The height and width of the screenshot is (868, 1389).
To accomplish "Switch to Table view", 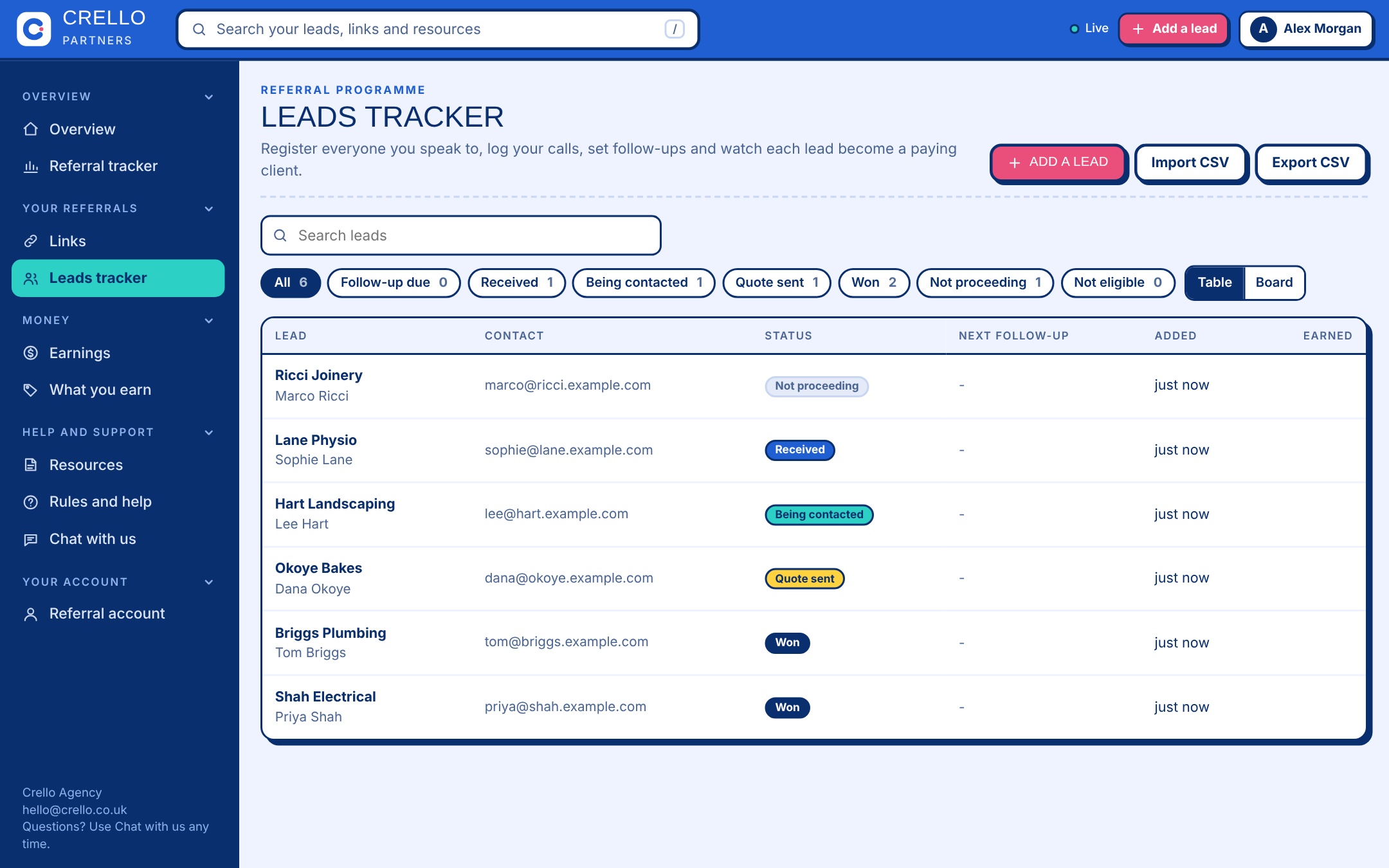I will [x=1215, y=282].
